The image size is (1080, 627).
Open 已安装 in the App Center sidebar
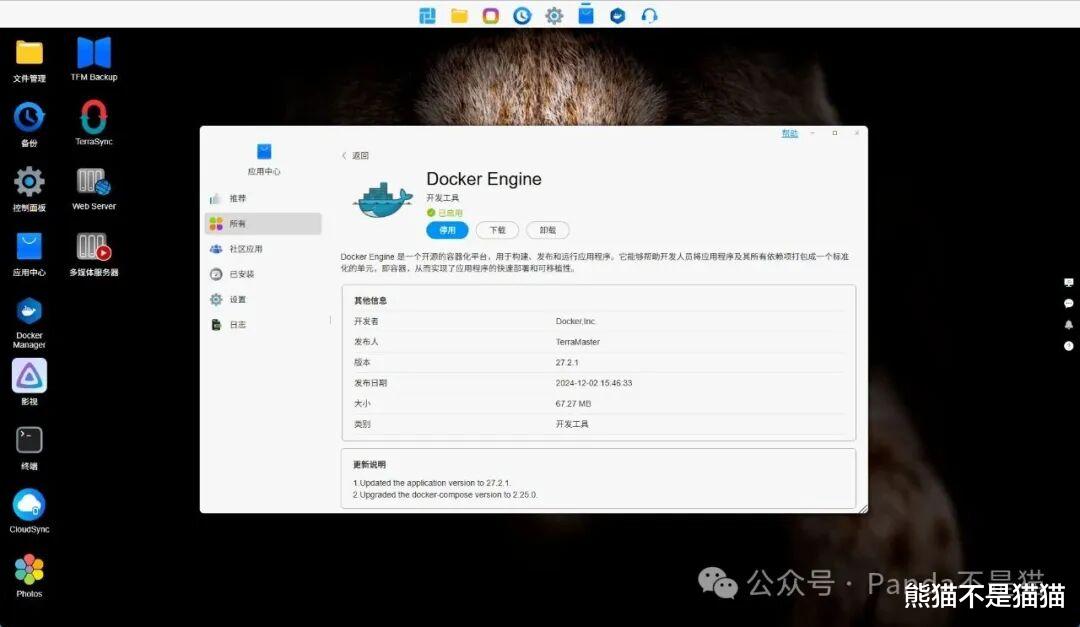[x=263, y=274]
